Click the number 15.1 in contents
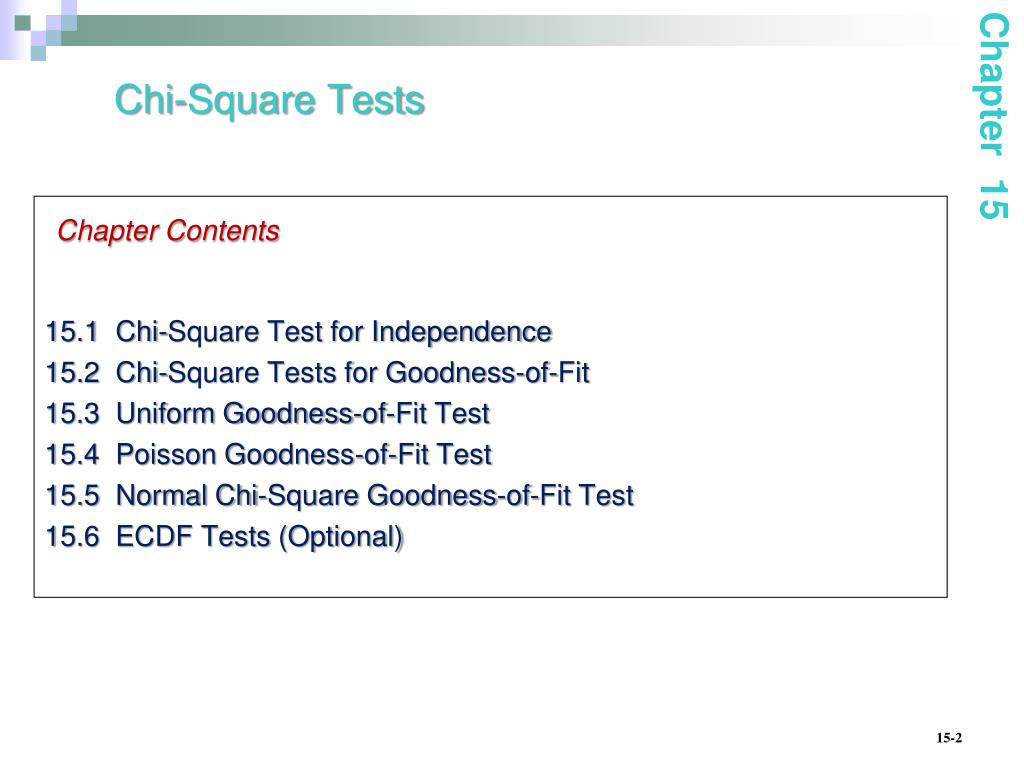The height and width of the screenshot is (768, 1024). click(72, 332)
